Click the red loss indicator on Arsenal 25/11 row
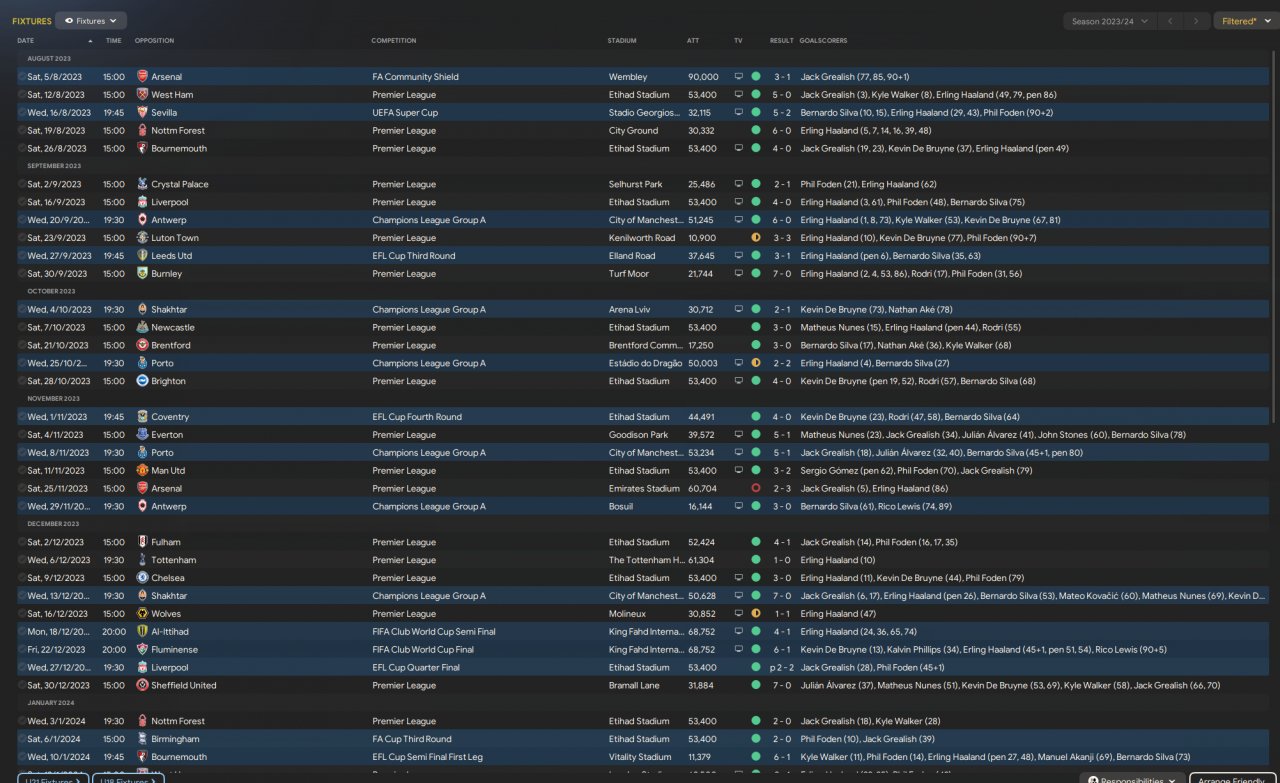 756,488
